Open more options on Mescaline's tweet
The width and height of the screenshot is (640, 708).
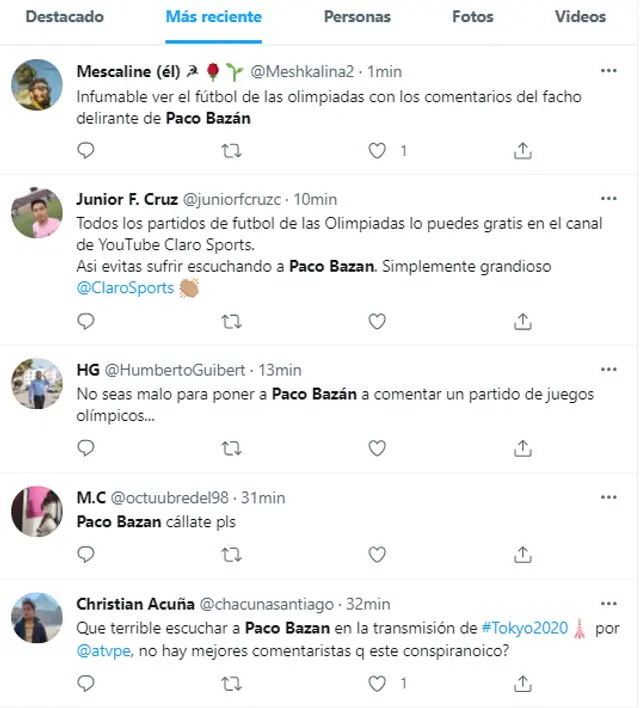[608, 72]
